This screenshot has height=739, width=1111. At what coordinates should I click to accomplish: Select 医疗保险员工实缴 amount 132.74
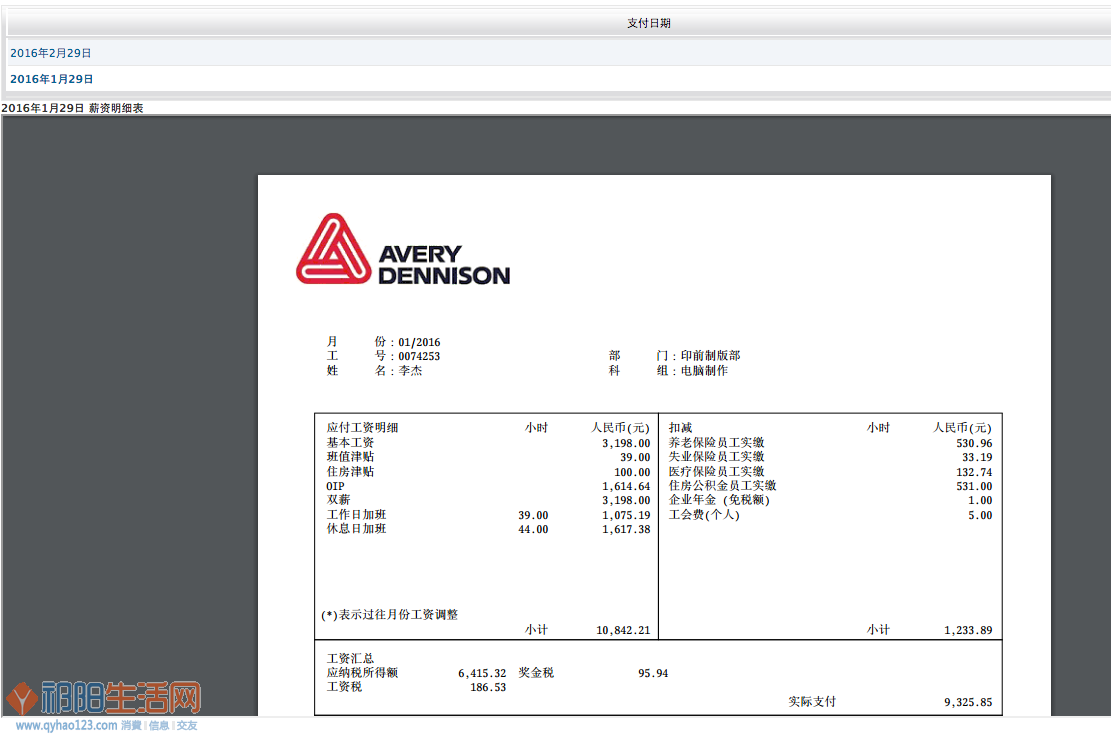(974, 473)
